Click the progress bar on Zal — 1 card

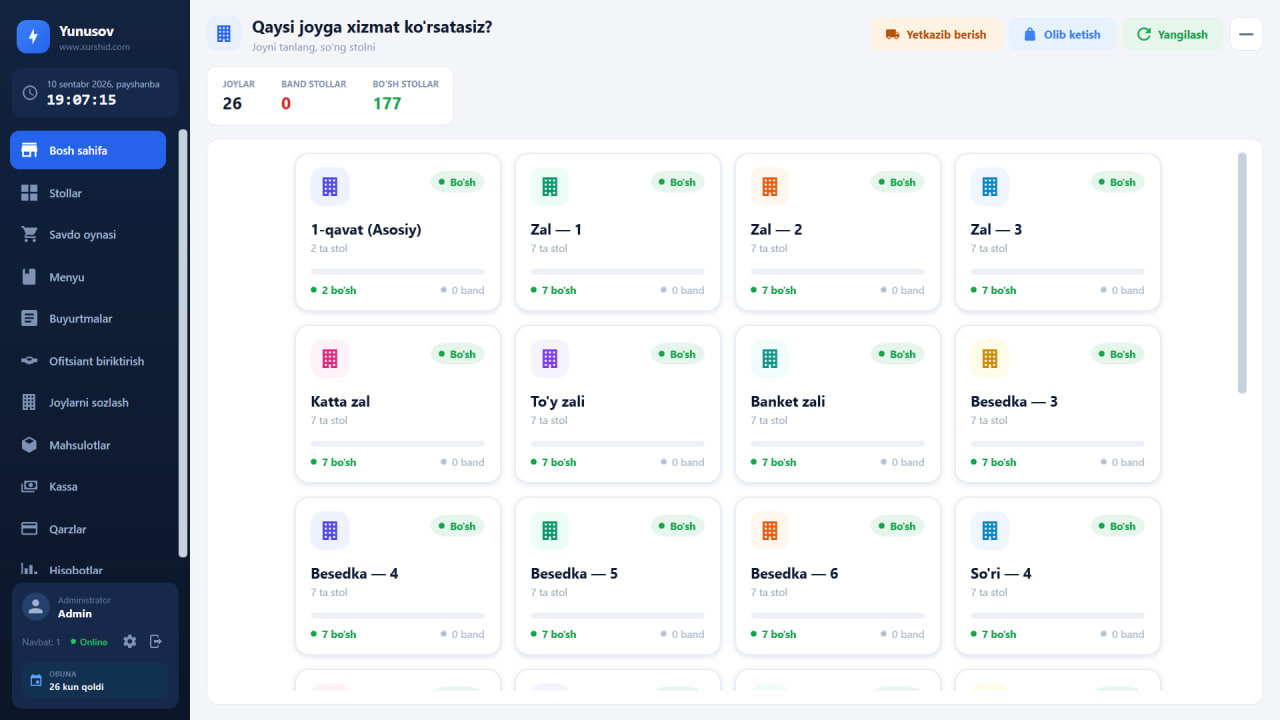point(617,271)
